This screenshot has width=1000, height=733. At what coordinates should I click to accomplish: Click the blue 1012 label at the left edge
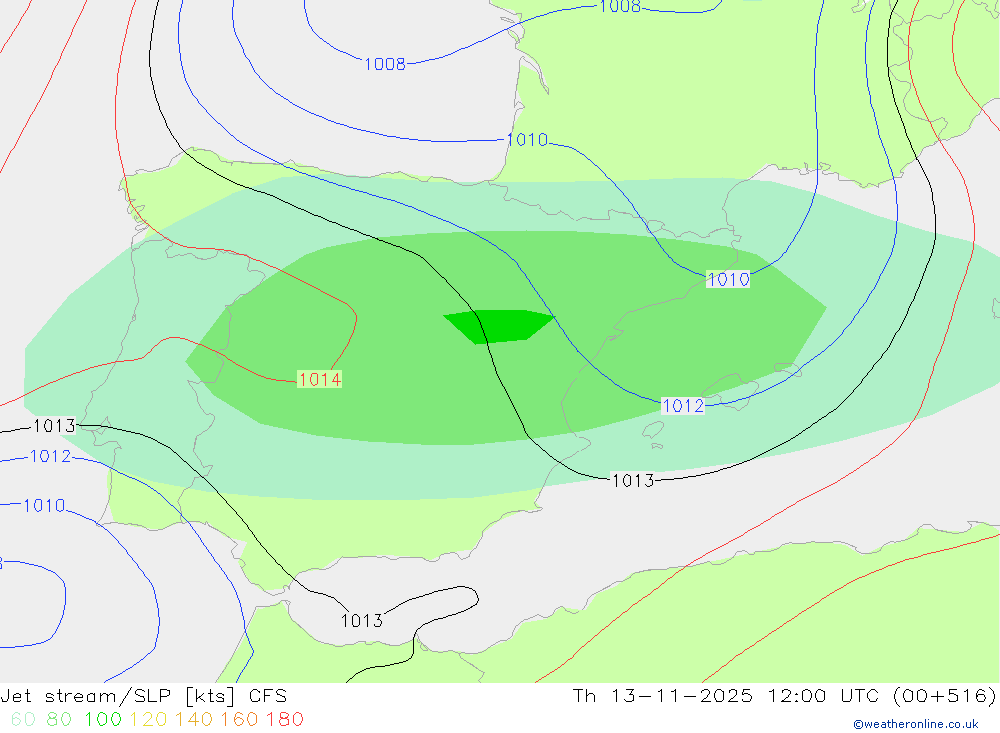(50, 457)
